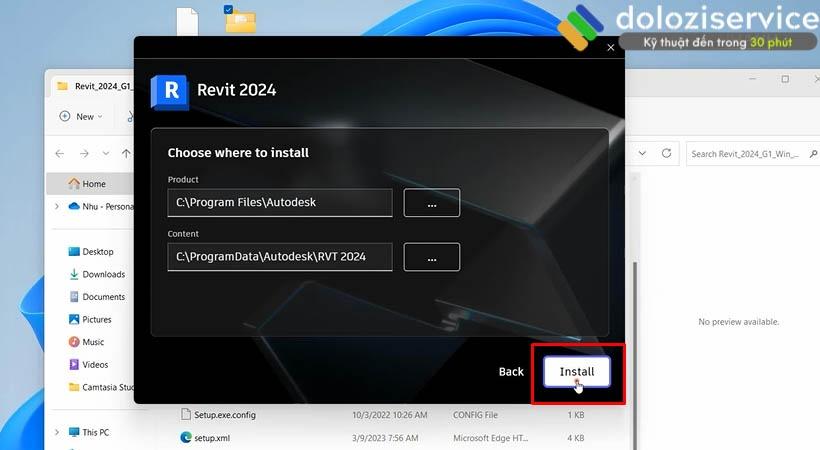Expand the address bar history dropdown
This screenshot has width=820, height=450.
tap(641, 154)
